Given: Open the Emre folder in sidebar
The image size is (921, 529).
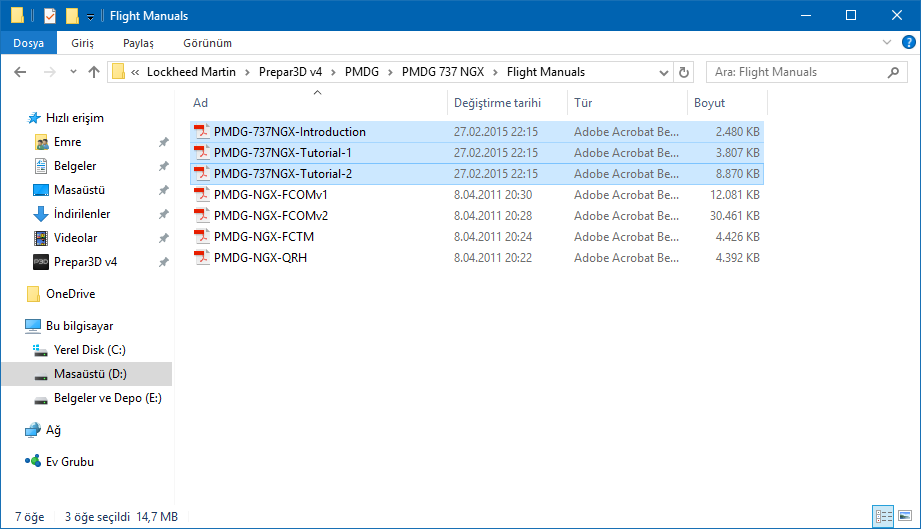Looking at the screenshot, I should 68,142.
